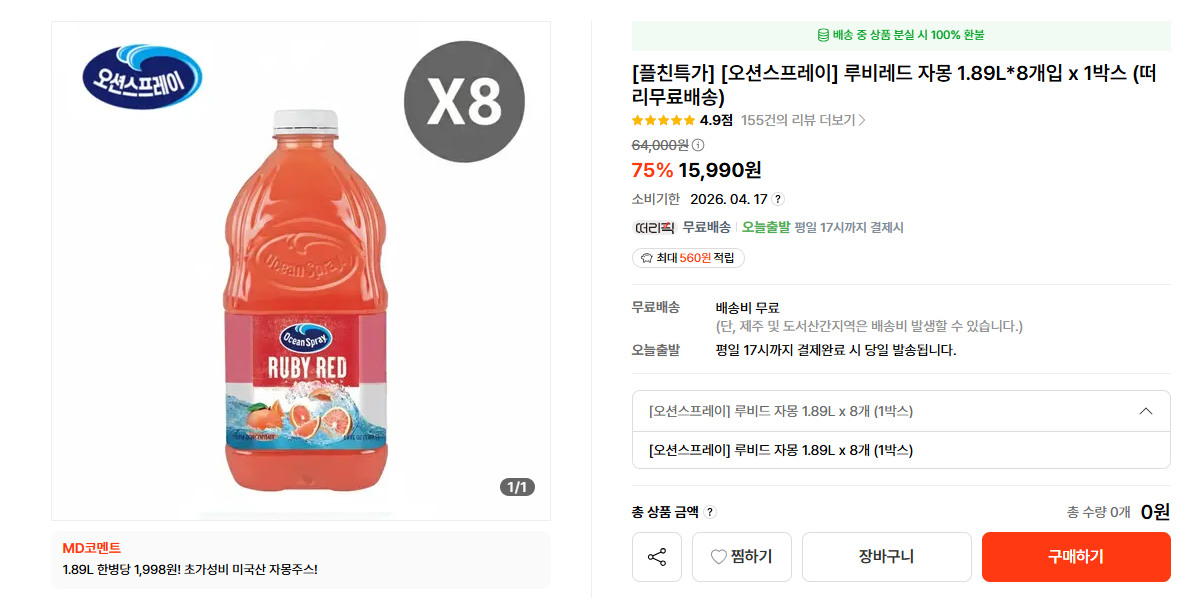1199x608 pixels.
Task: Click the question mark next to 소비기한 date
Action: [x=778, y=199]
